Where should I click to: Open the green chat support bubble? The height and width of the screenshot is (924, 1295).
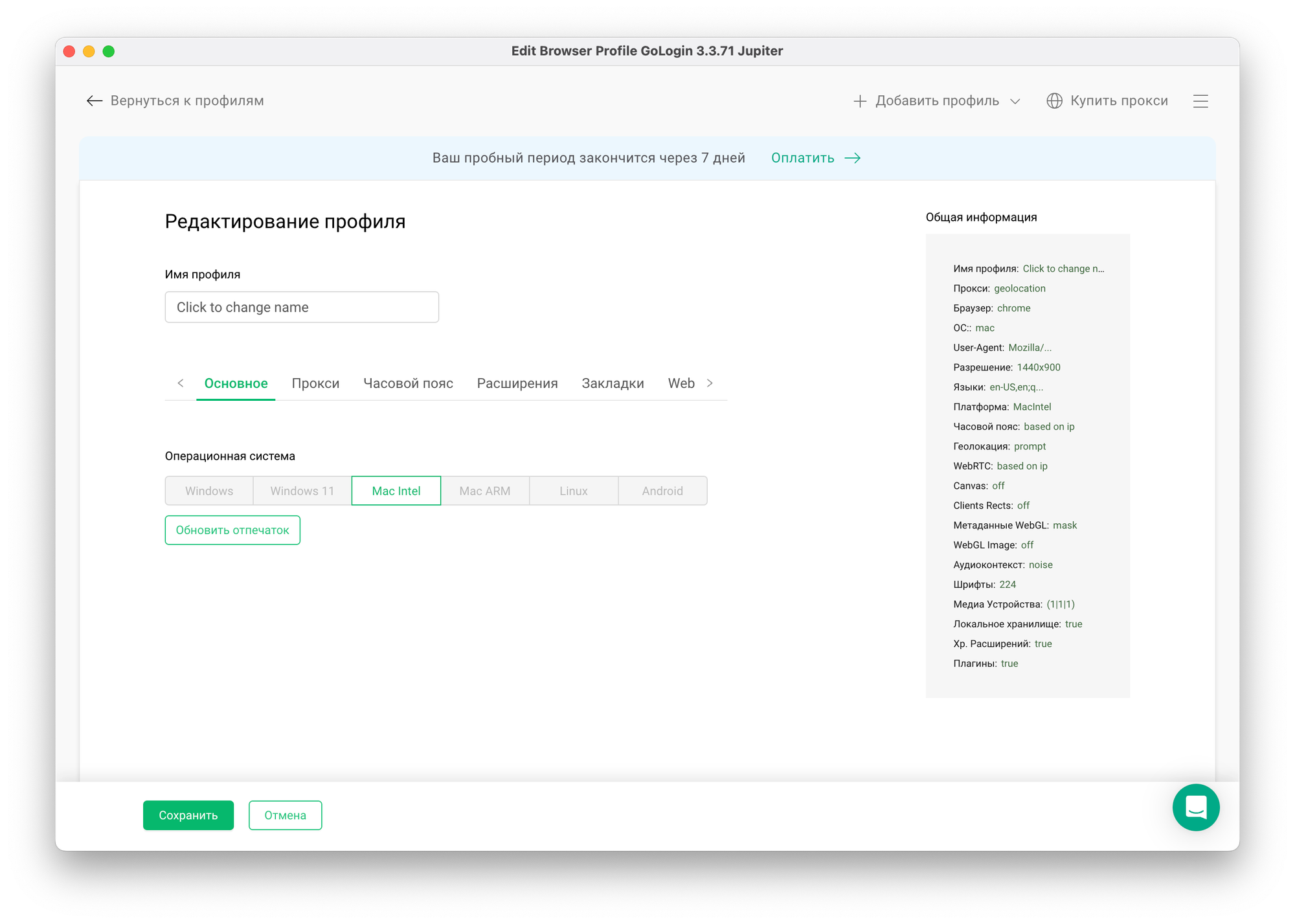click(x=1195, y=807)
